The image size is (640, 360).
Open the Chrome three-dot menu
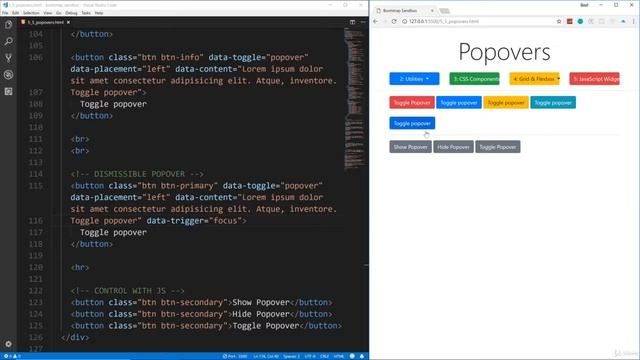click(633, 21)
